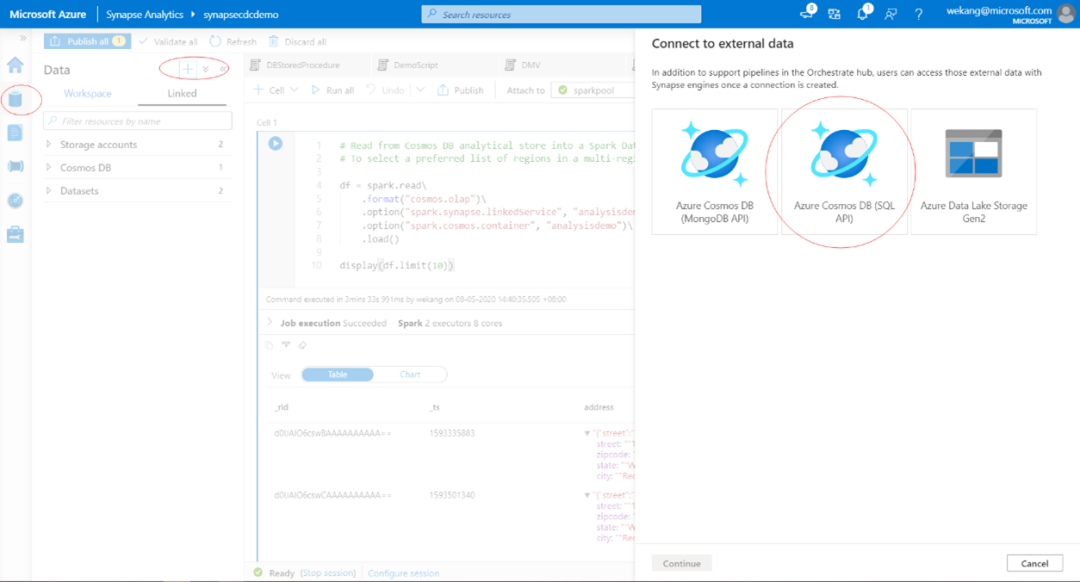Switch to Workspace tab
The image size is (1080, 582).
tap(87, 94)
